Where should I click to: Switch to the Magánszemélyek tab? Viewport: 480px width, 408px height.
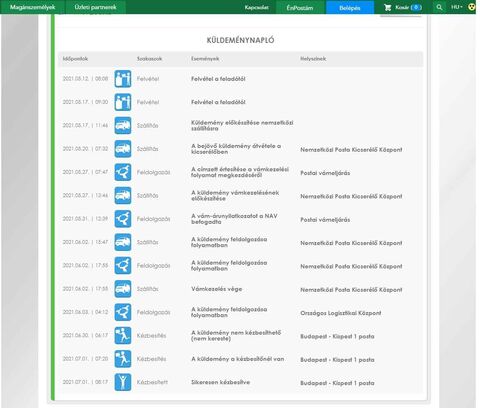(x=32, y=7)
